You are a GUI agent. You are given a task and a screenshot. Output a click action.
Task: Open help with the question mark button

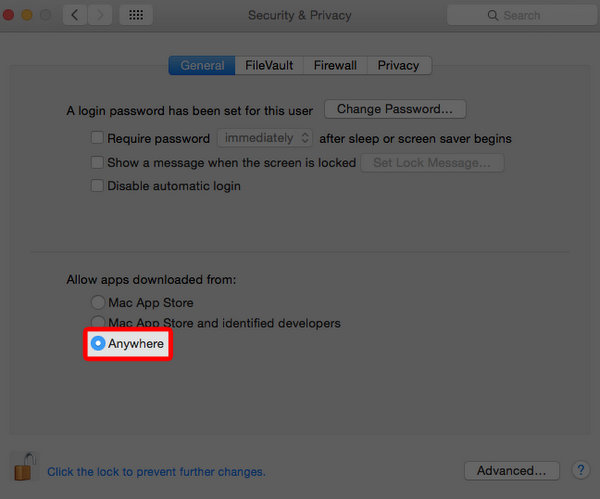click(x=580, y=470)
